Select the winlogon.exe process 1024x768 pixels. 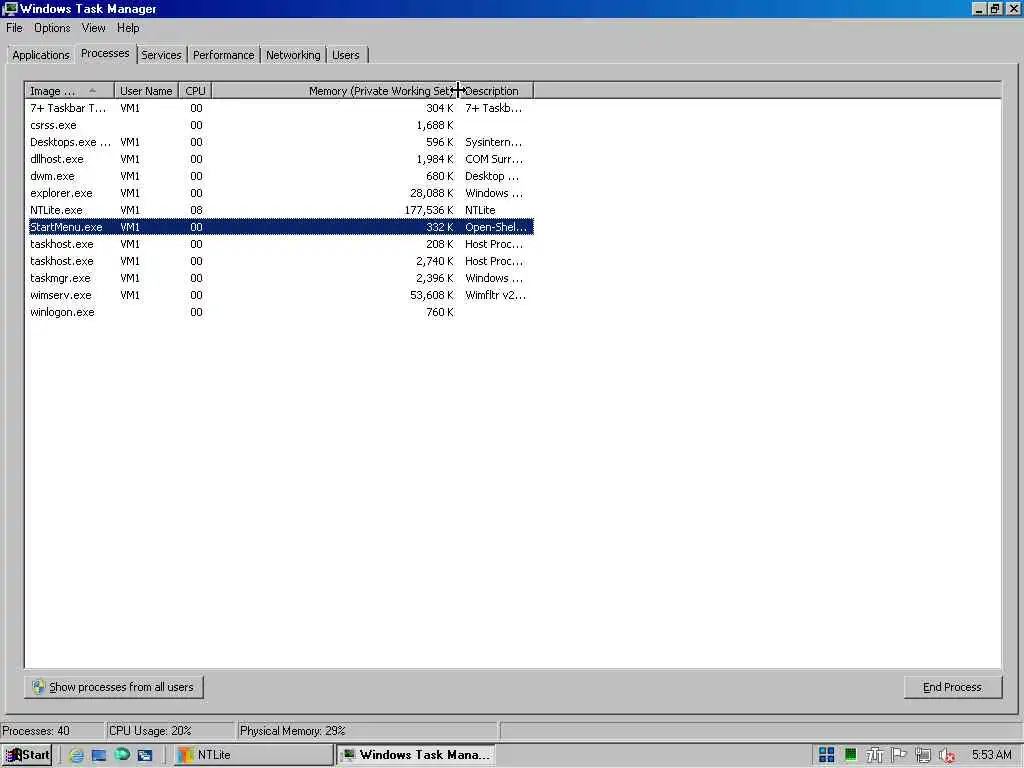(280, 312)
